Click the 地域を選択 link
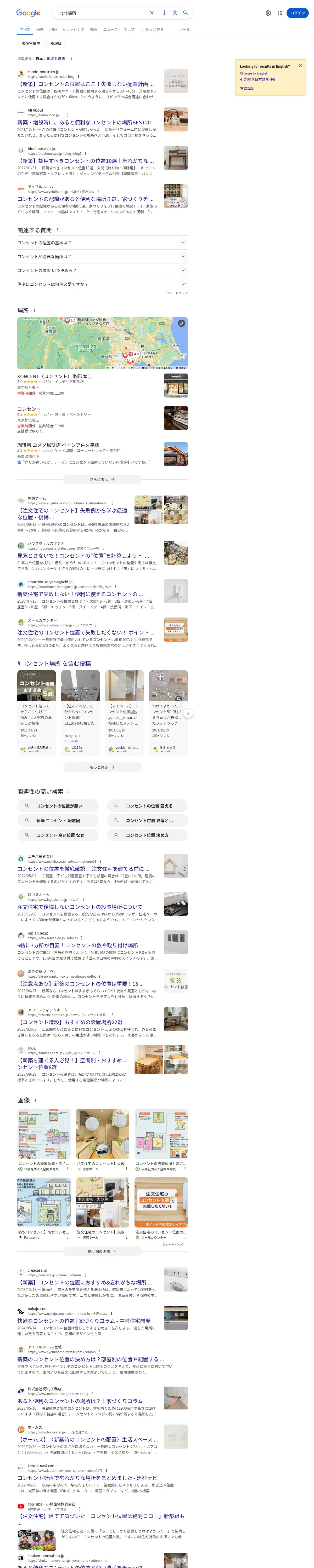 tap(56, 59)
